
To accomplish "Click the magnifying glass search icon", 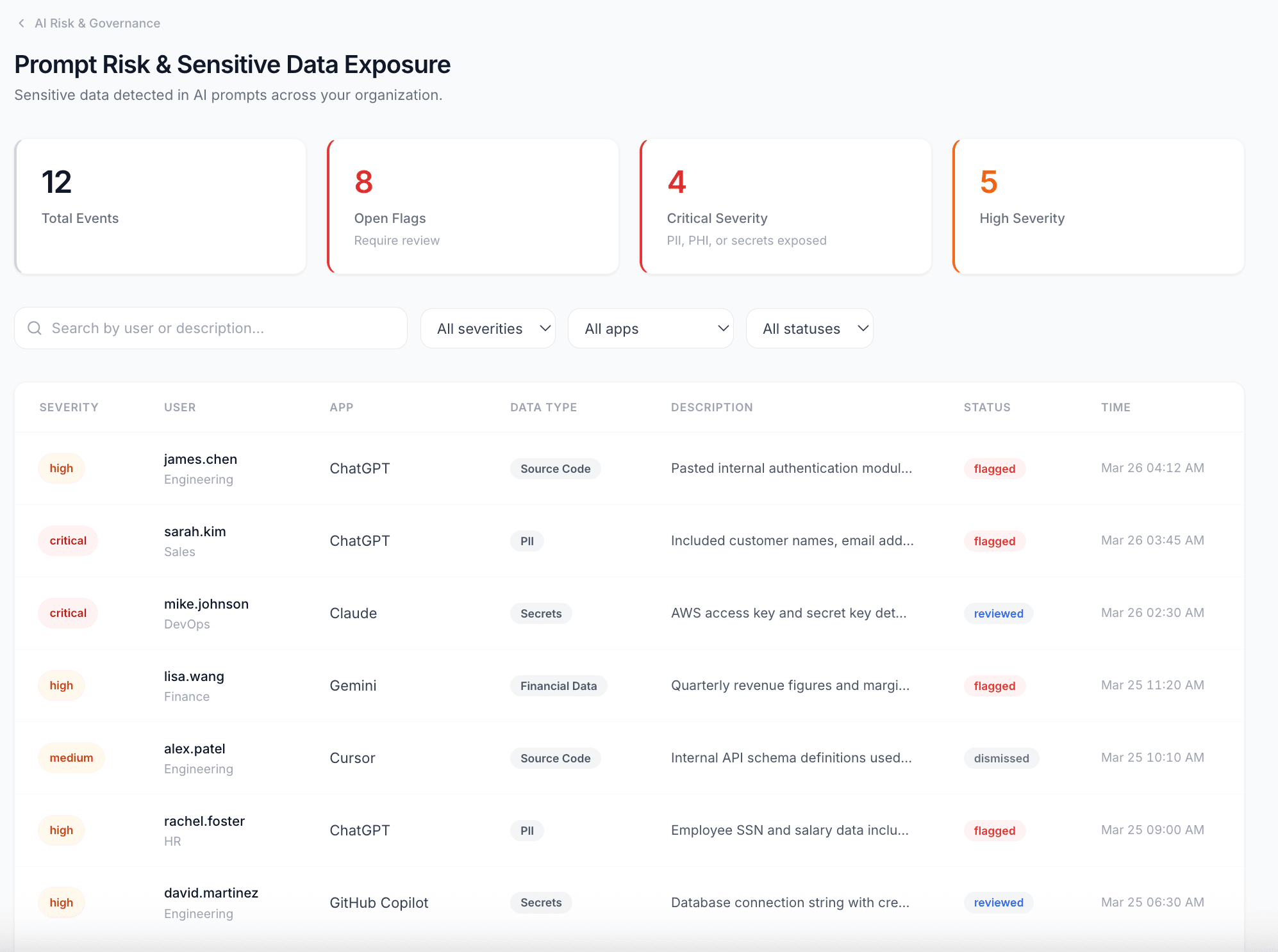I will tap(35, 328).
